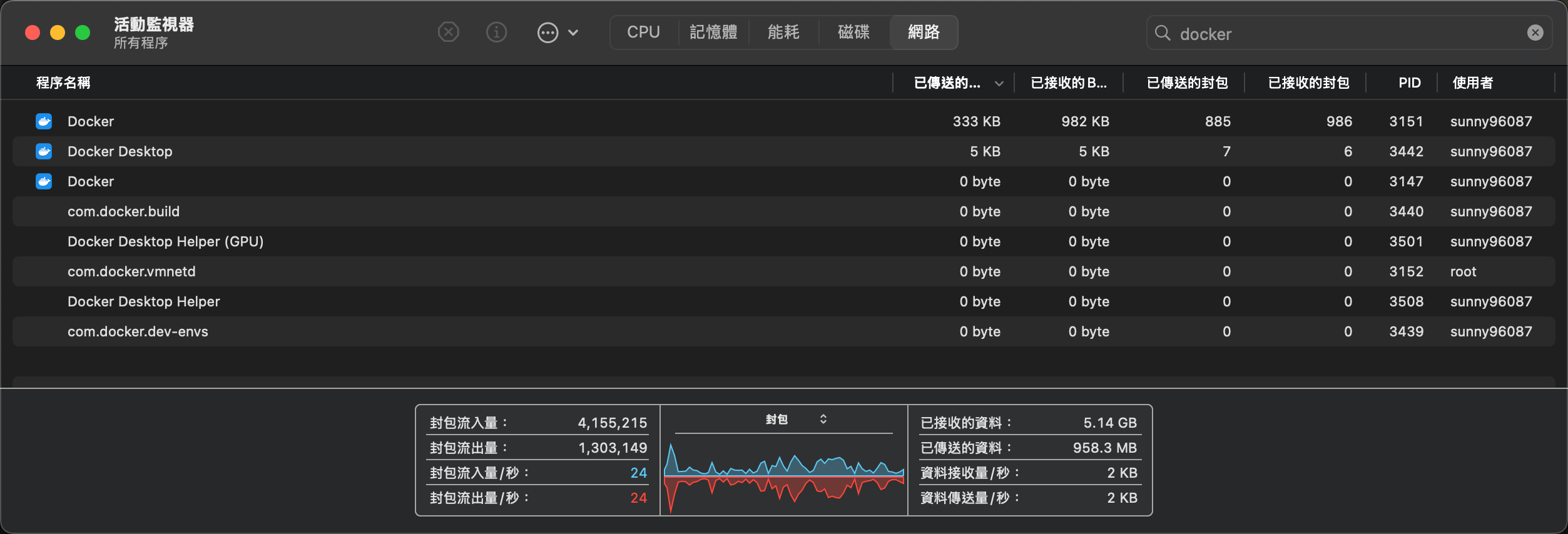Click the 所有程序 subtitle
The height and width of the screenshot is (534, 1568).
tap(141, 43)
